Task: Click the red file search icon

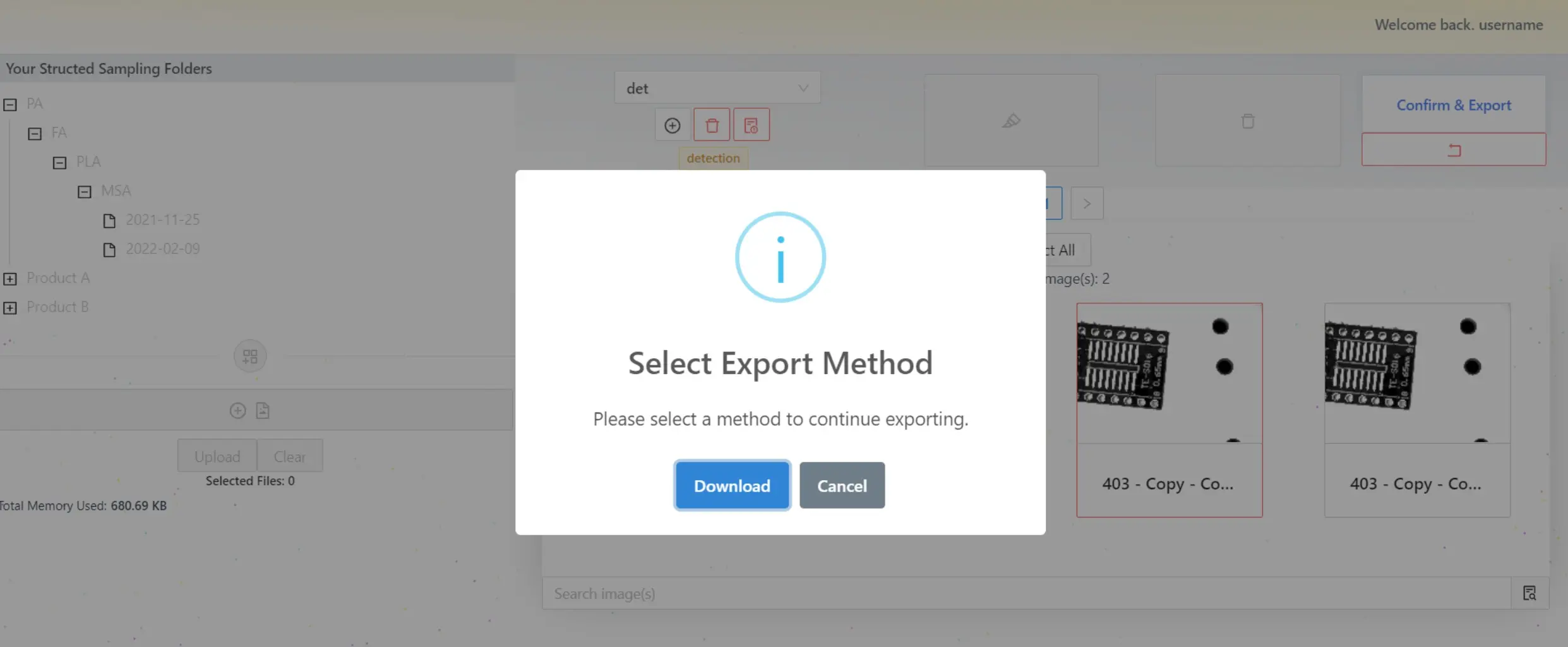Action: (751, 125)
